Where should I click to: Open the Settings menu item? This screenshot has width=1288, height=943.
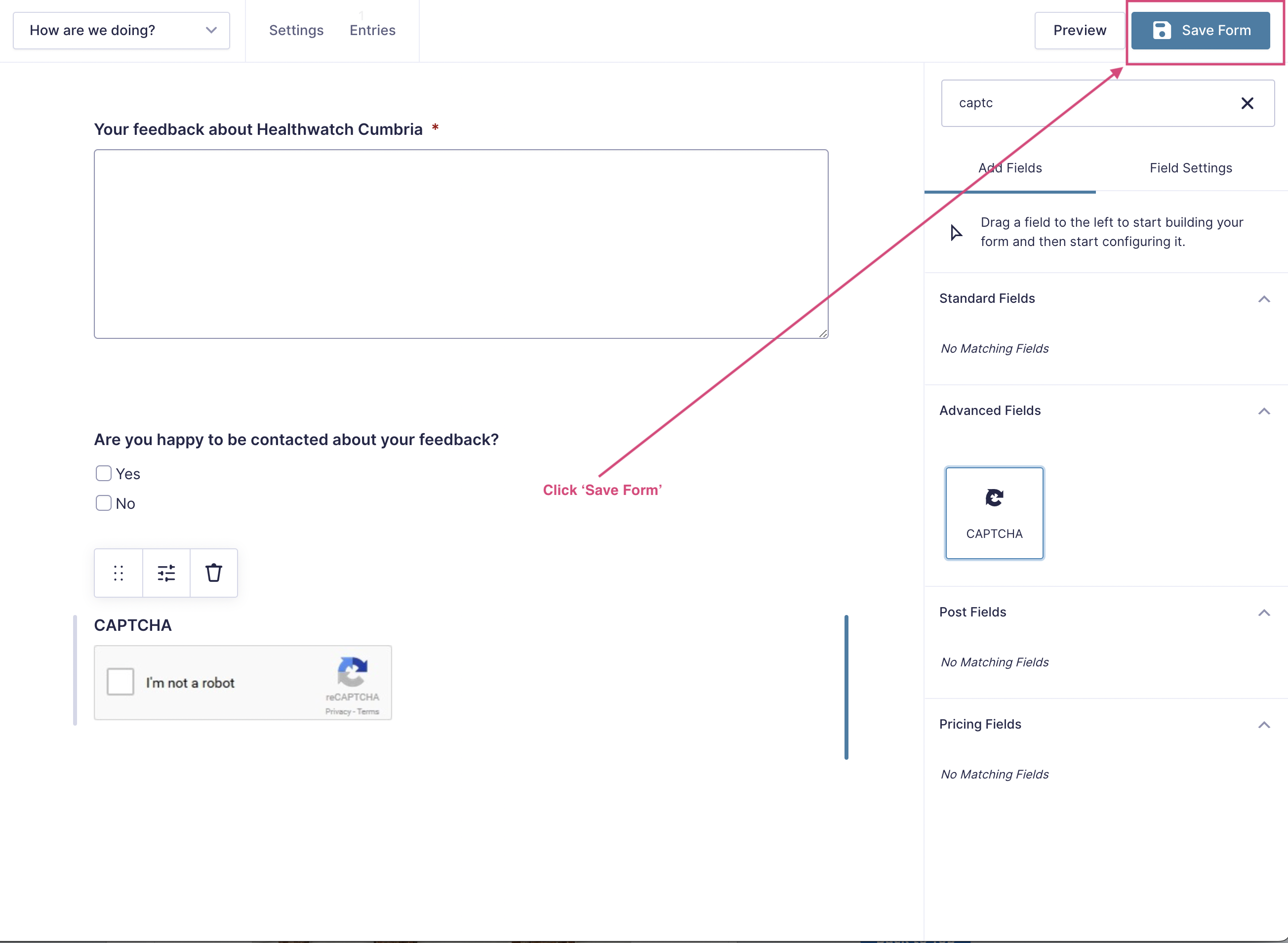(296, 30)
